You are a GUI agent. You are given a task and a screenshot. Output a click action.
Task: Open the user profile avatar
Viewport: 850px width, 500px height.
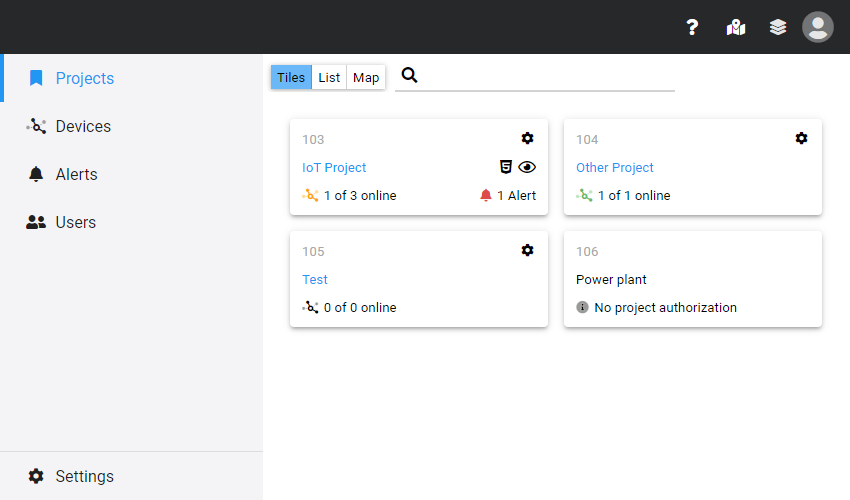coord(818,27)
